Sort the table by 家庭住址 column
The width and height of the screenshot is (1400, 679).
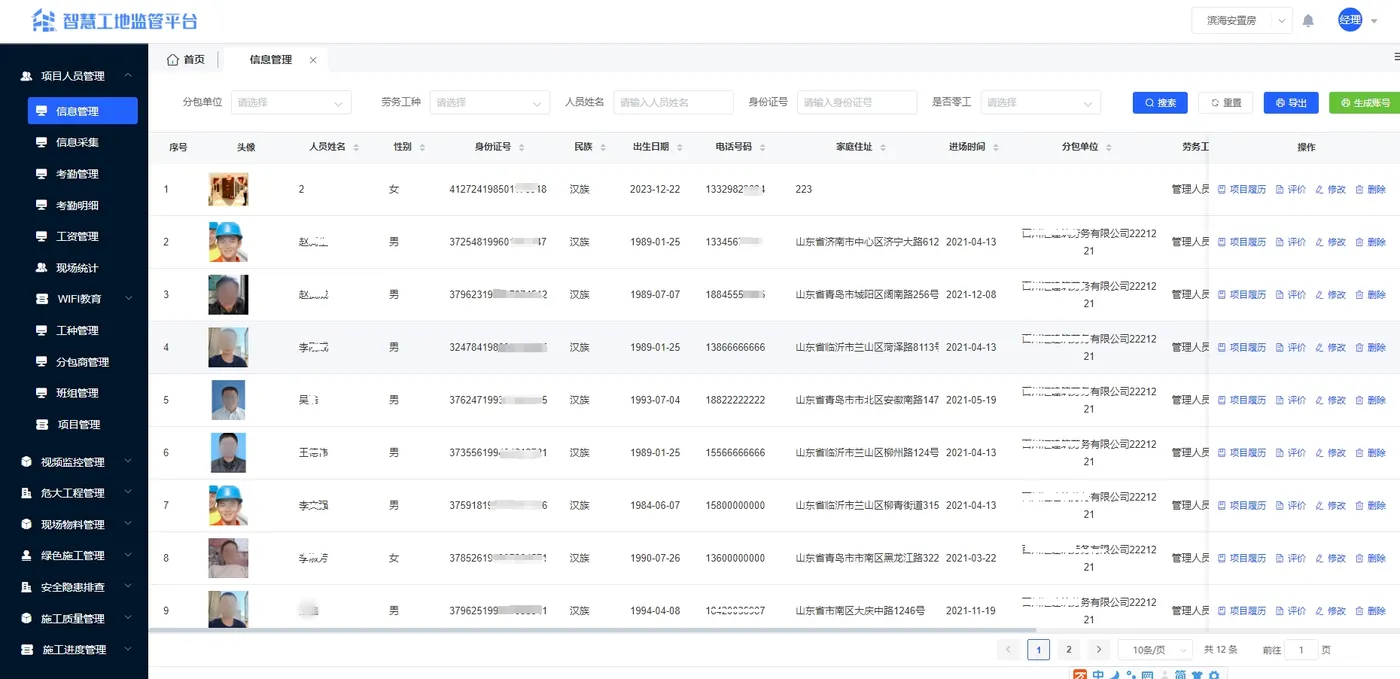[x=882, y=147]
